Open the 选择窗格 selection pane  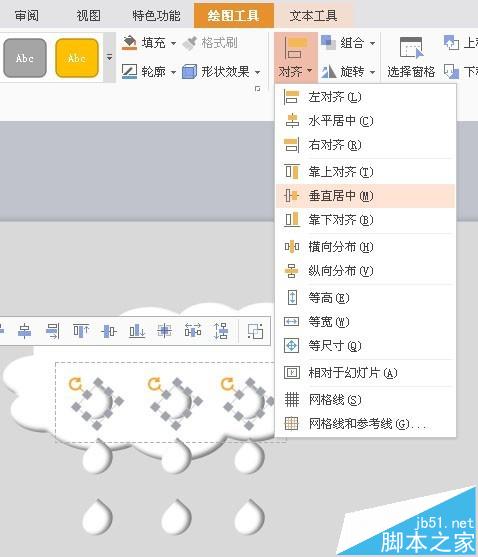point(411,58)
